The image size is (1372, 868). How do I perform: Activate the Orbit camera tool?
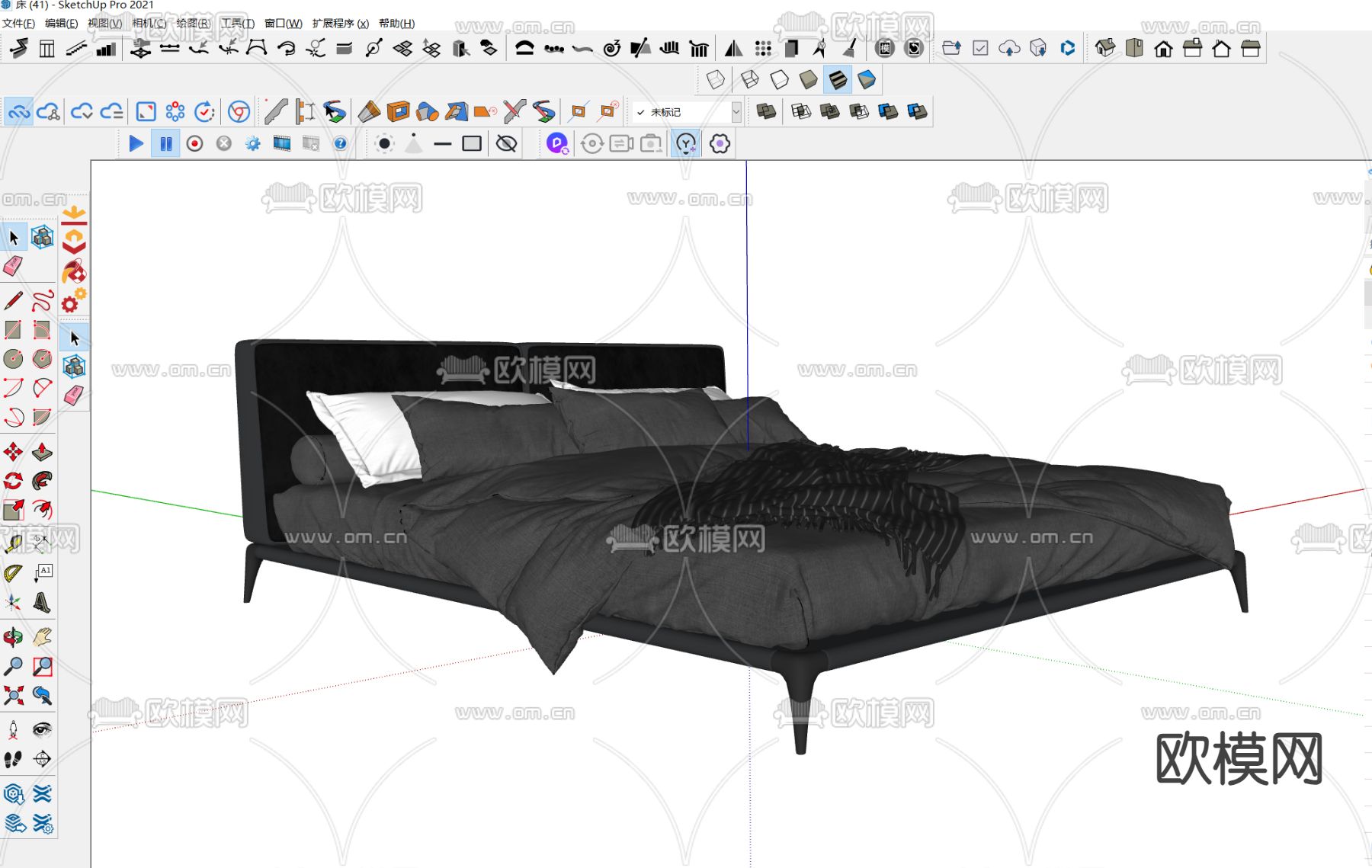click(13, 637)
